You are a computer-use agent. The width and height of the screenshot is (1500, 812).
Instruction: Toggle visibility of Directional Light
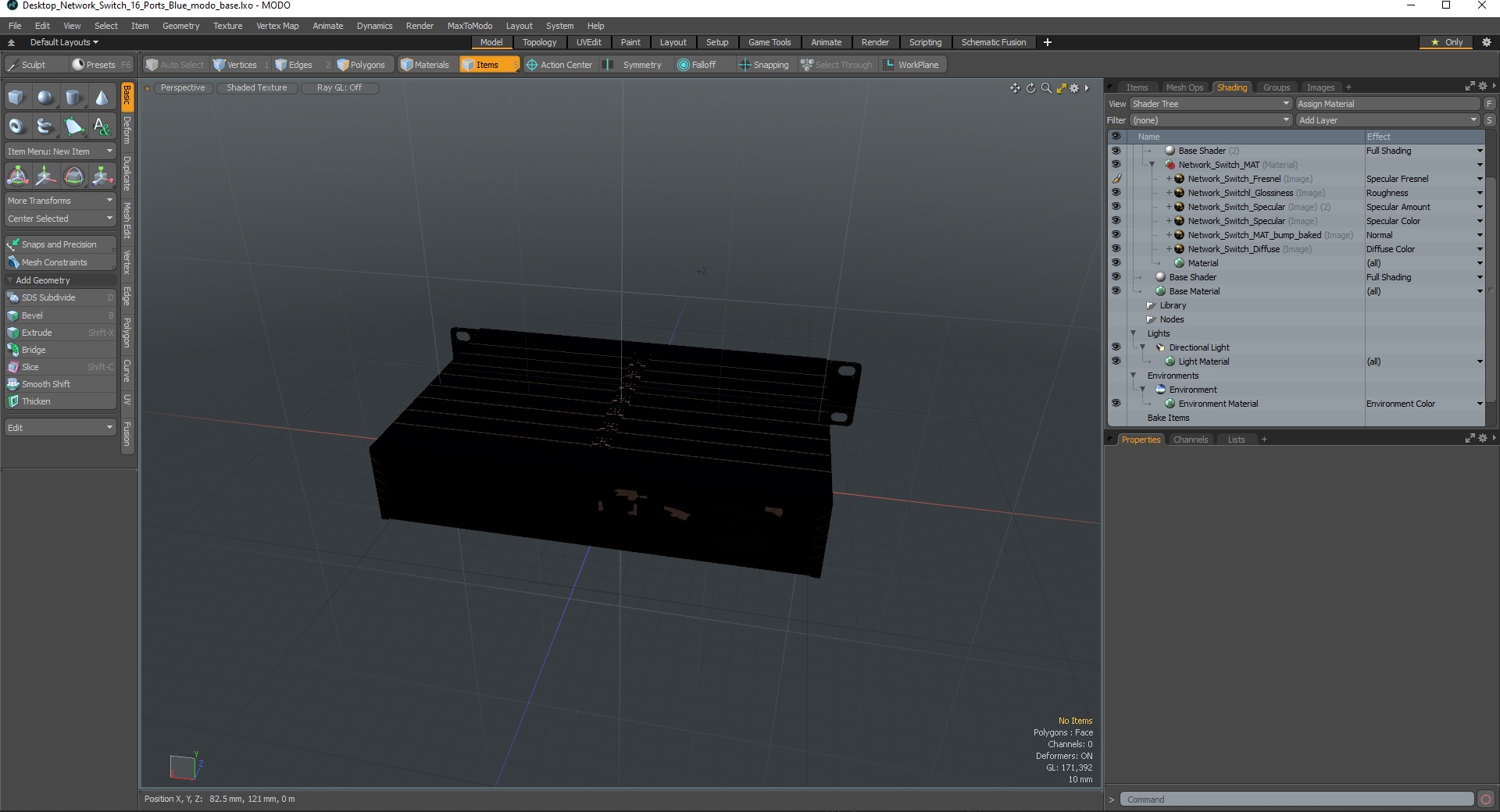pos(1116,347)
